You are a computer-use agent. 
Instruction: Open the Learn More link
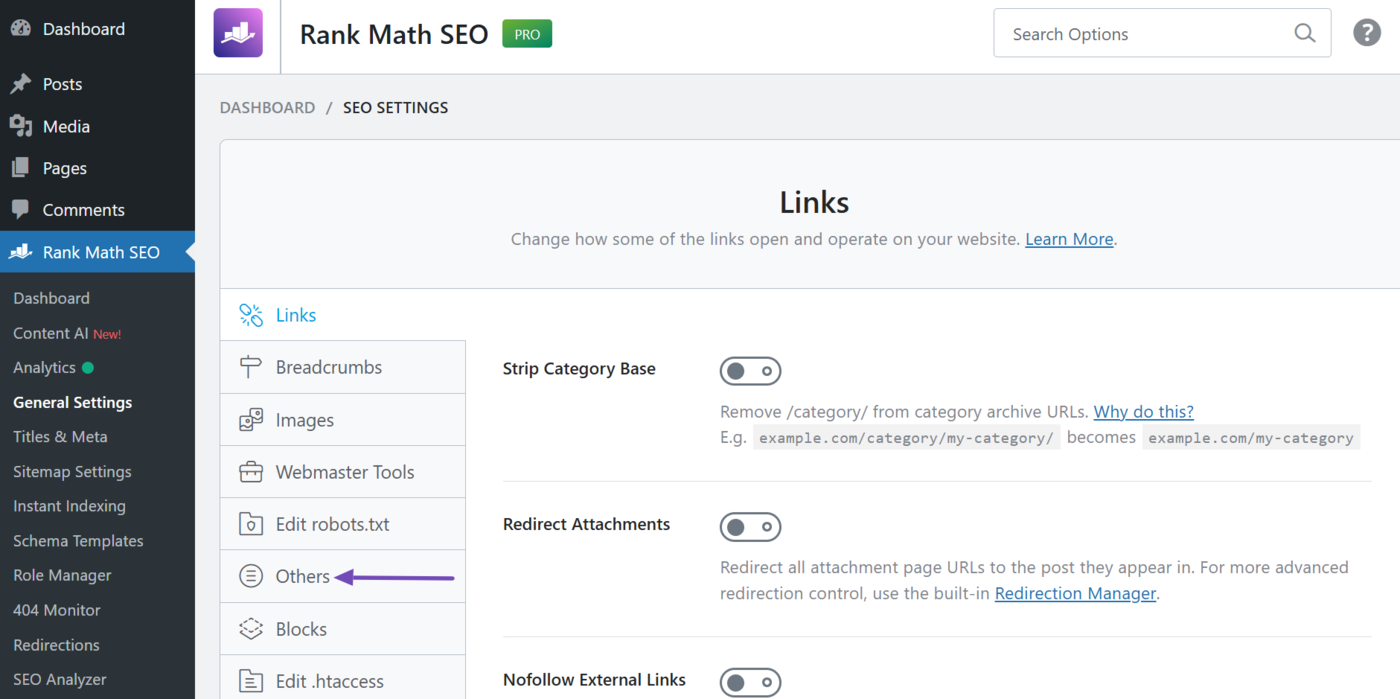pyautogui.click(x=1068, y=239)
